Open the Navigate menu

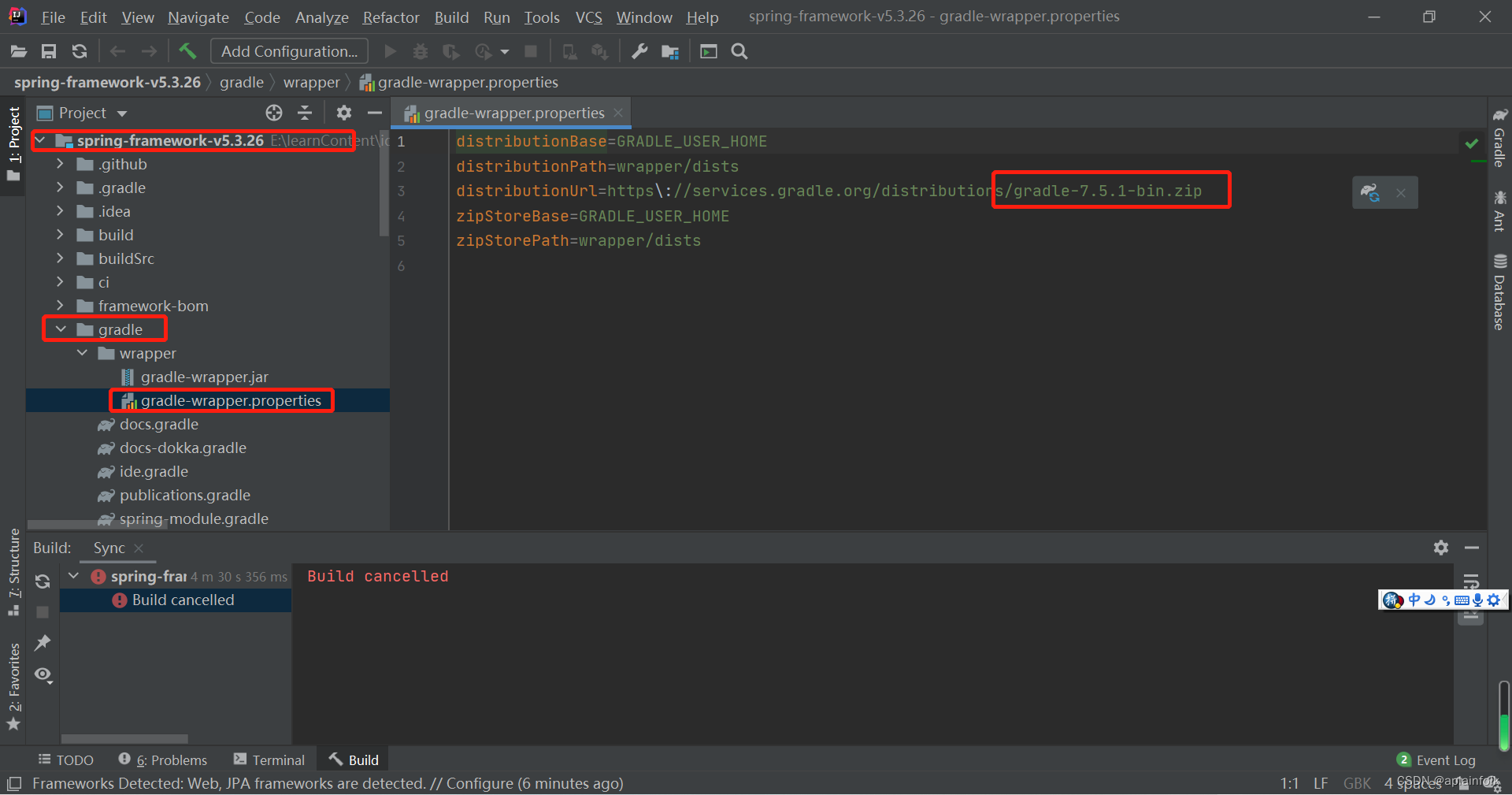[x=198, y=17]
